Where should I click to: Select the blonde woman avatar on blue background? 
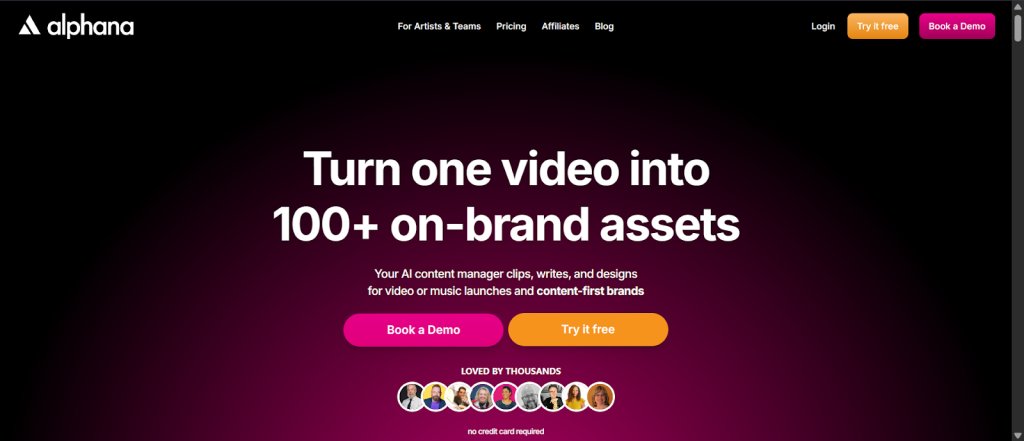[x=483, y=397]
